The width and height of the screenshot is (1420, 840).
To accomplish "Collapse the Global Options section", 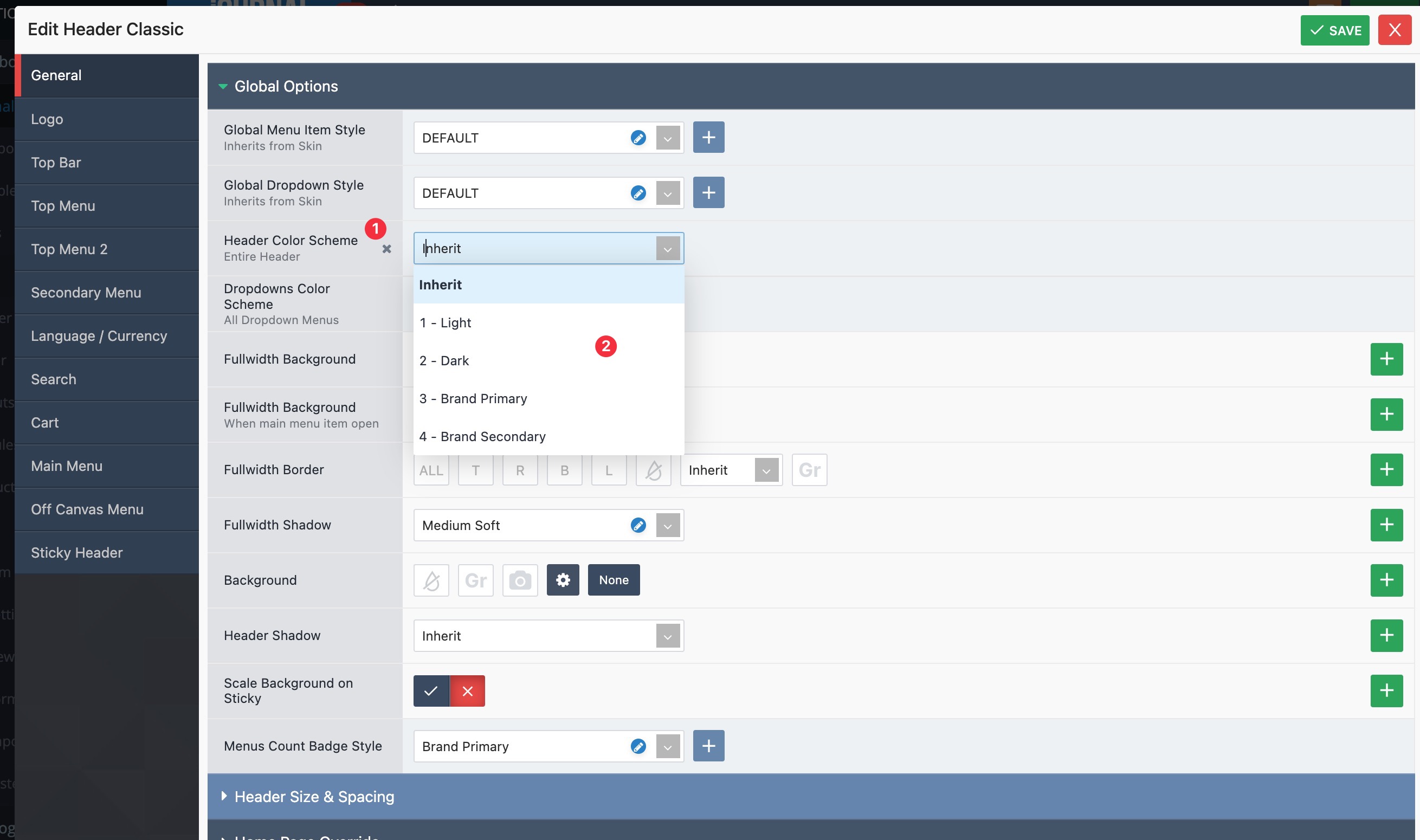I will (x=810, y=86).
